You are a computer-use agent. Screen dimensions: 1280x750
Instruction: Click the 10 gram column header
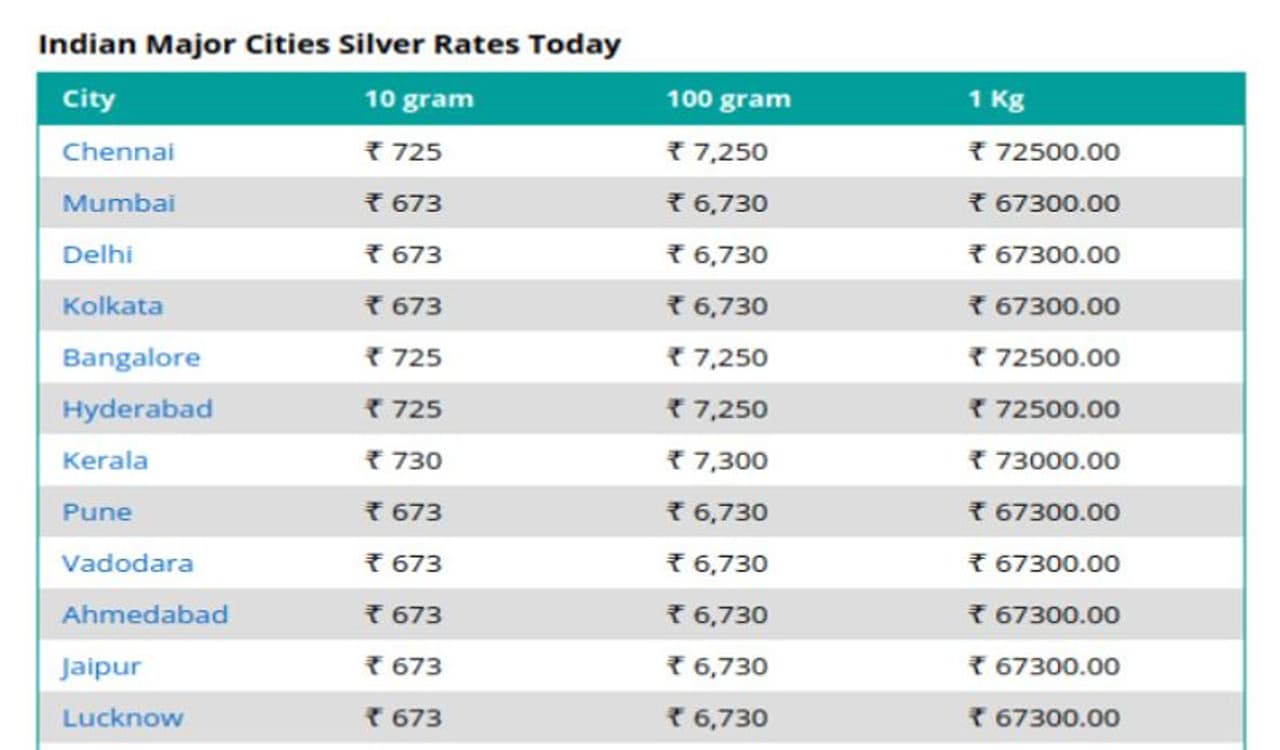click(x=418, y=99)
